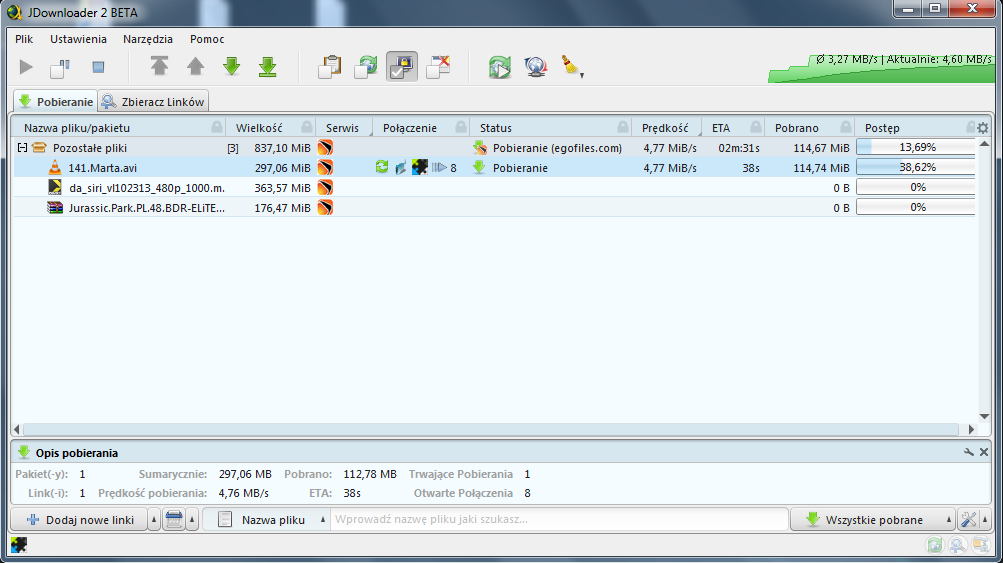The width and height of the screenshot is (1003, 563).
Task: Open the Nazwa pliku search-type dropdown
Action: pyautogui.click(x=267, y=519)
